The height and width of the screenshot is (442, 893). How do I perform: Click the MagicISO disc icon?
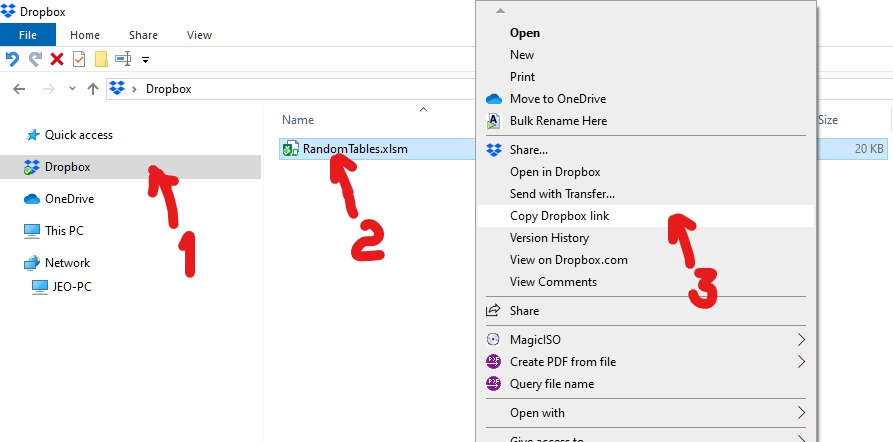493,339
